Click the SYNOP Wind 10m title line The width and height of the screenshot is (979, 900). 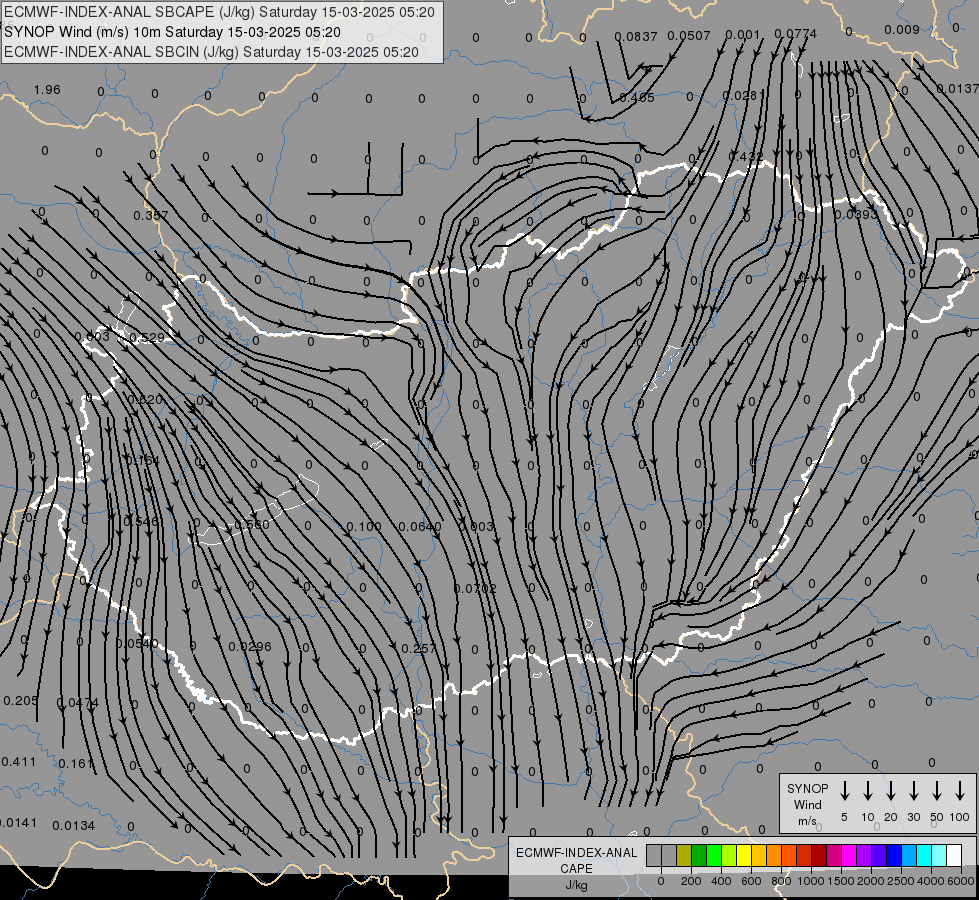tap(172, 32)
